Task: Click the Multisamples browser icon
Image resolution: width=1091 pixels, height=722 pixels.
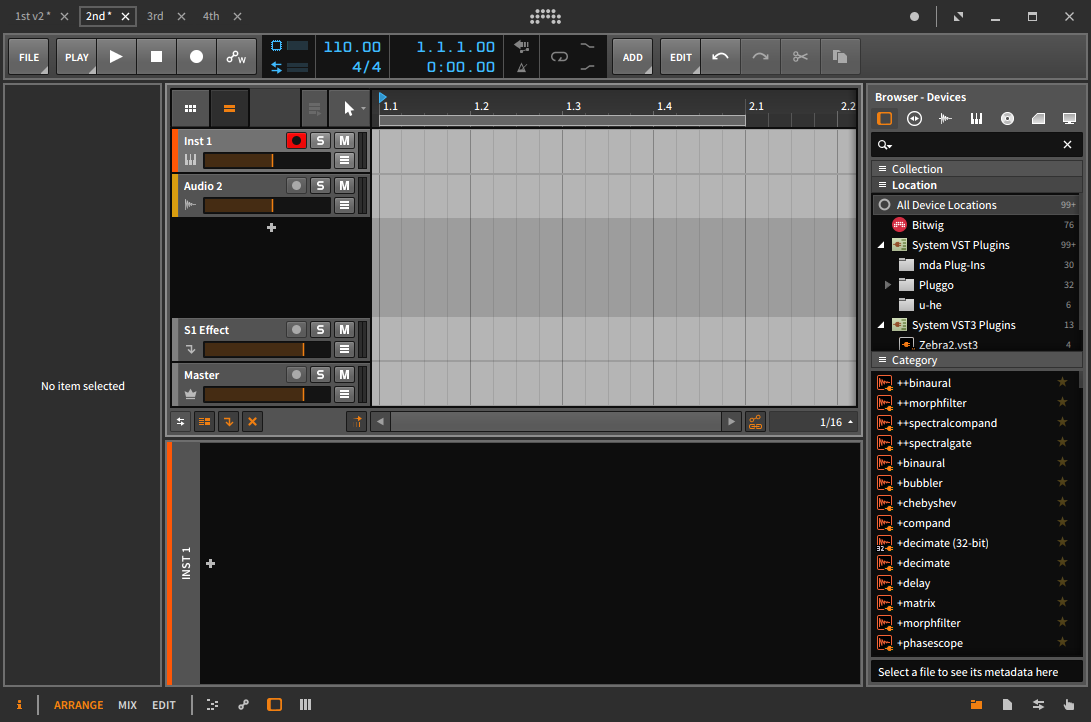Action: tap(976, 118)
